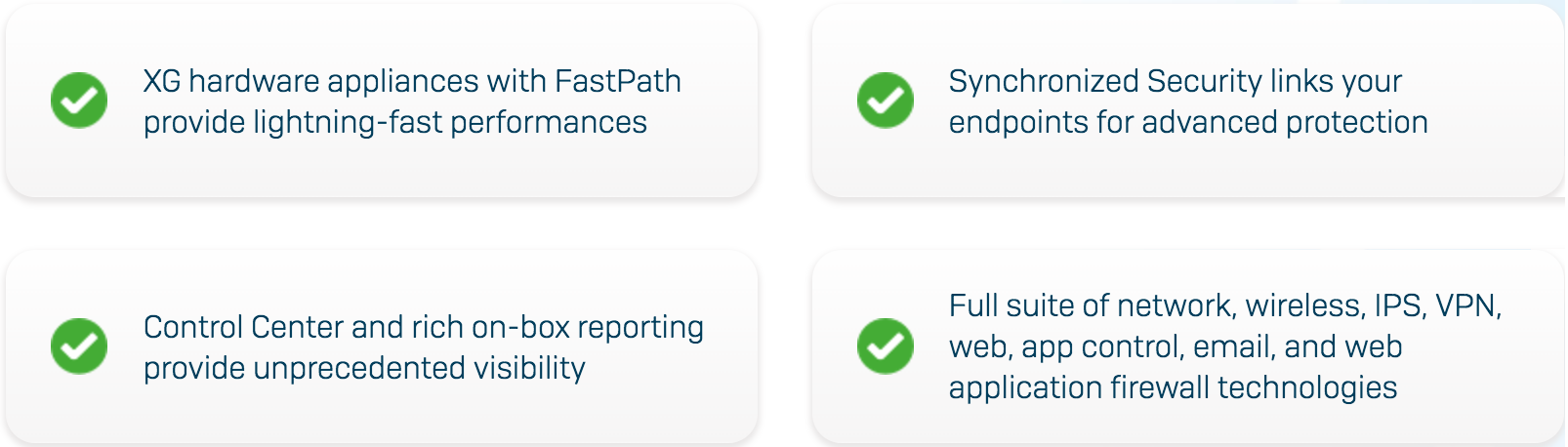This screenshot has height=447, width=1568.
Task: Click the 'XG' text in the first card
Action: [x=162, y=81]
